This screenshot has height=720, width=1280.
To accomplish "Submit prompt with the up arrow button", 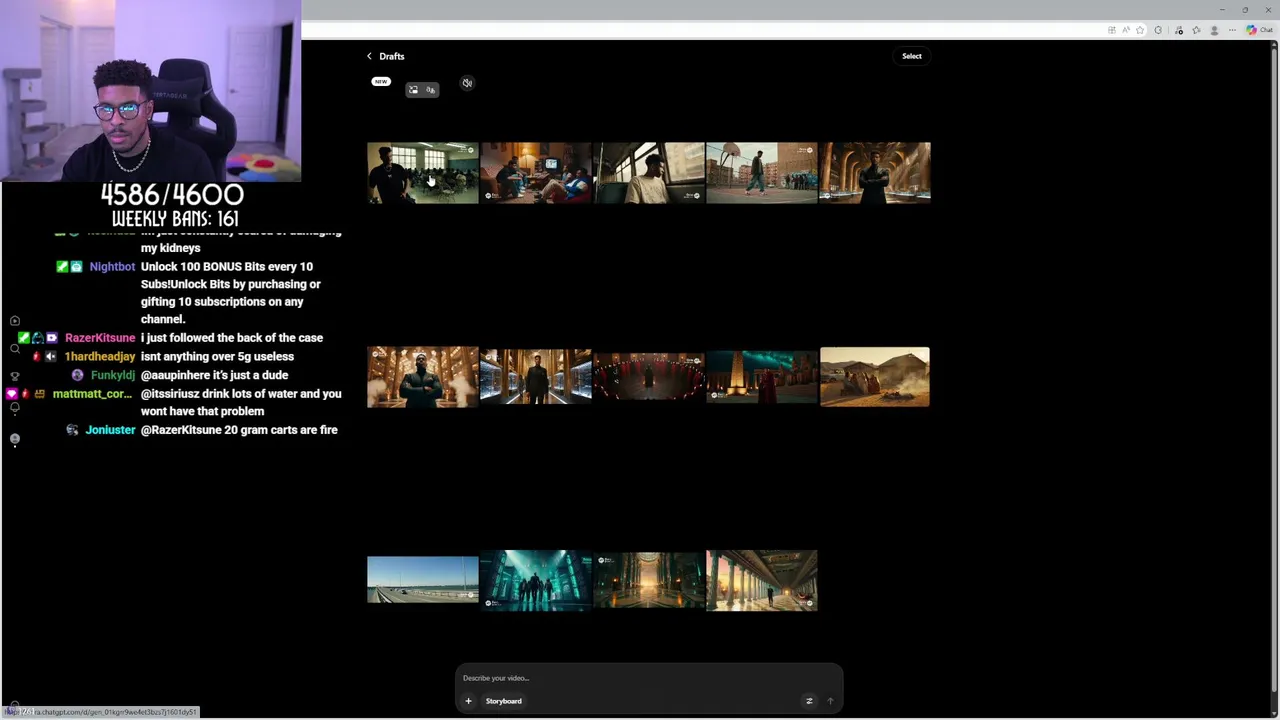I will 829,701.
